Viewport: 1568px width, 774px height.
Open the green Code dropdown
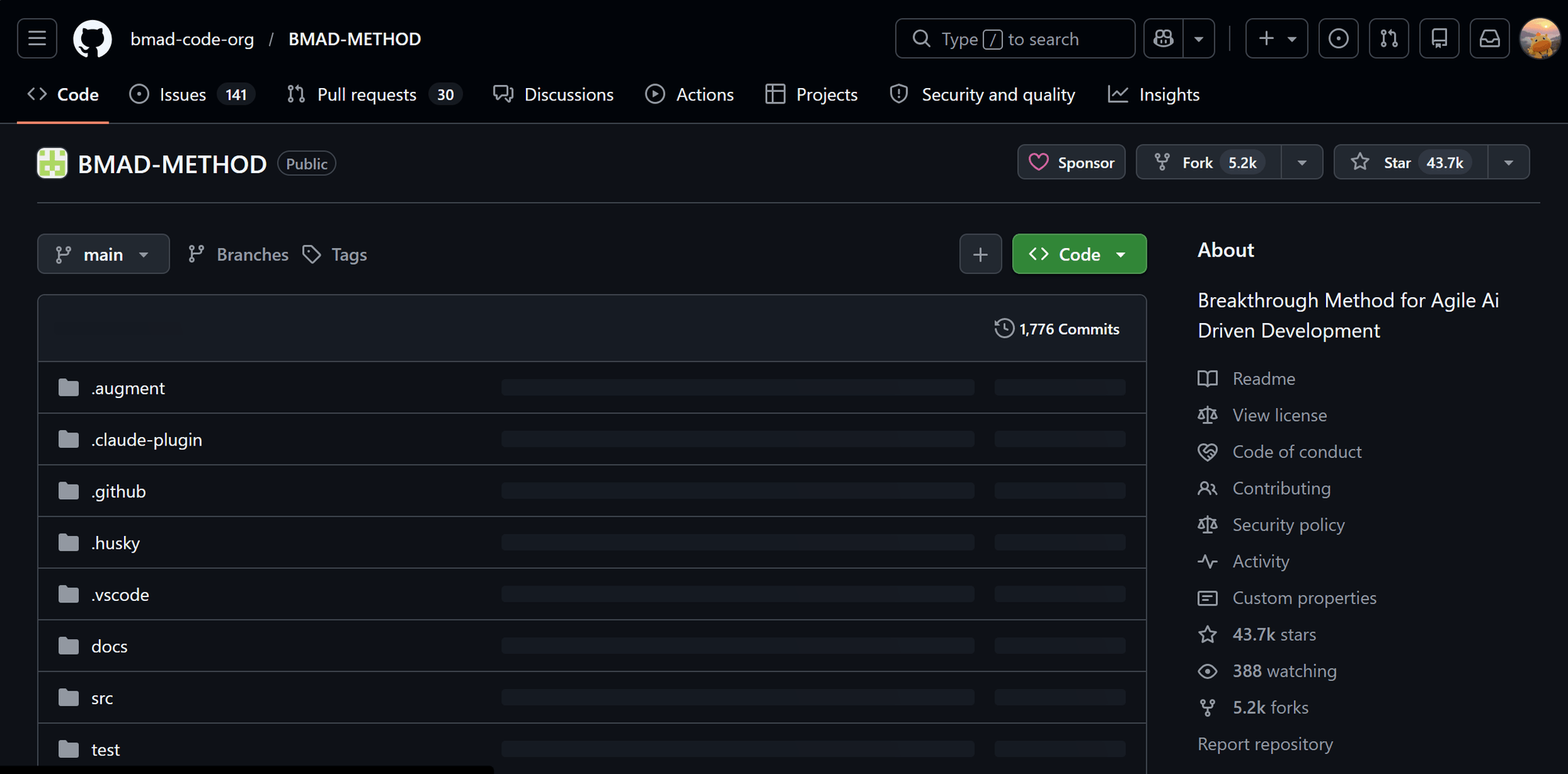click(1080, 254)
